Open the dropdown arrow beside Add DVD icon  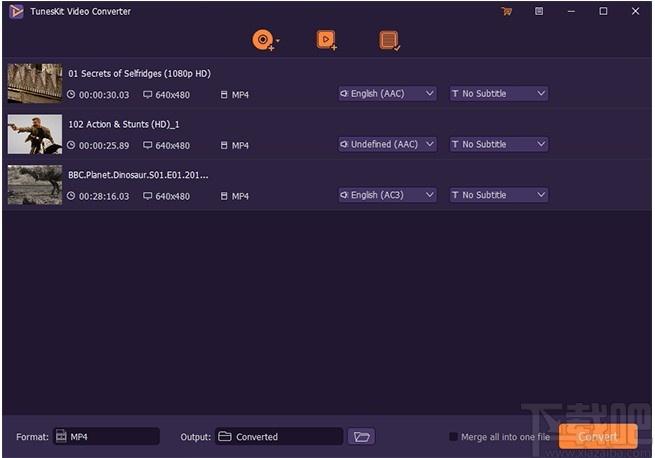(x=278, y=41)
